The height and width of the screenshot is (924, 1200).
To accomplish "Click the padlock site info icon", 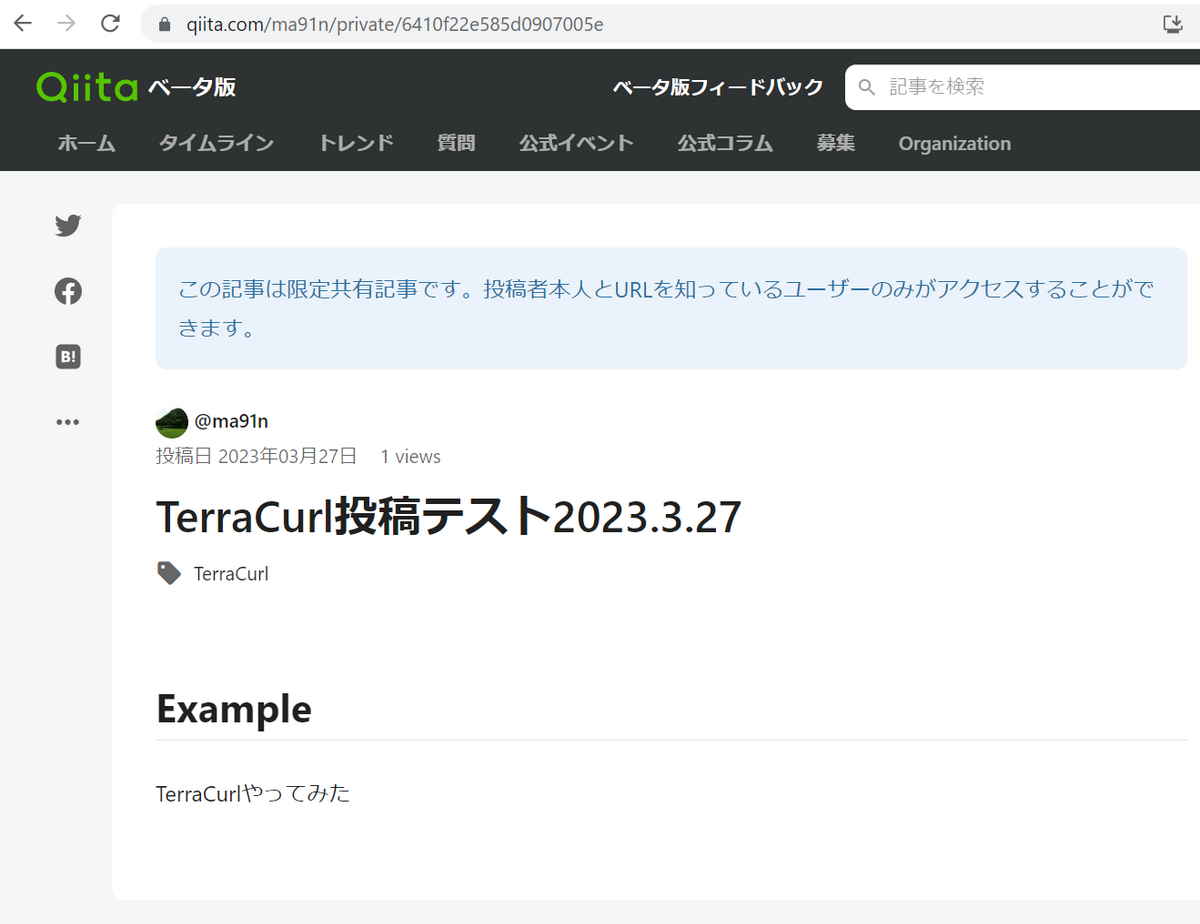I will [165, 24].
